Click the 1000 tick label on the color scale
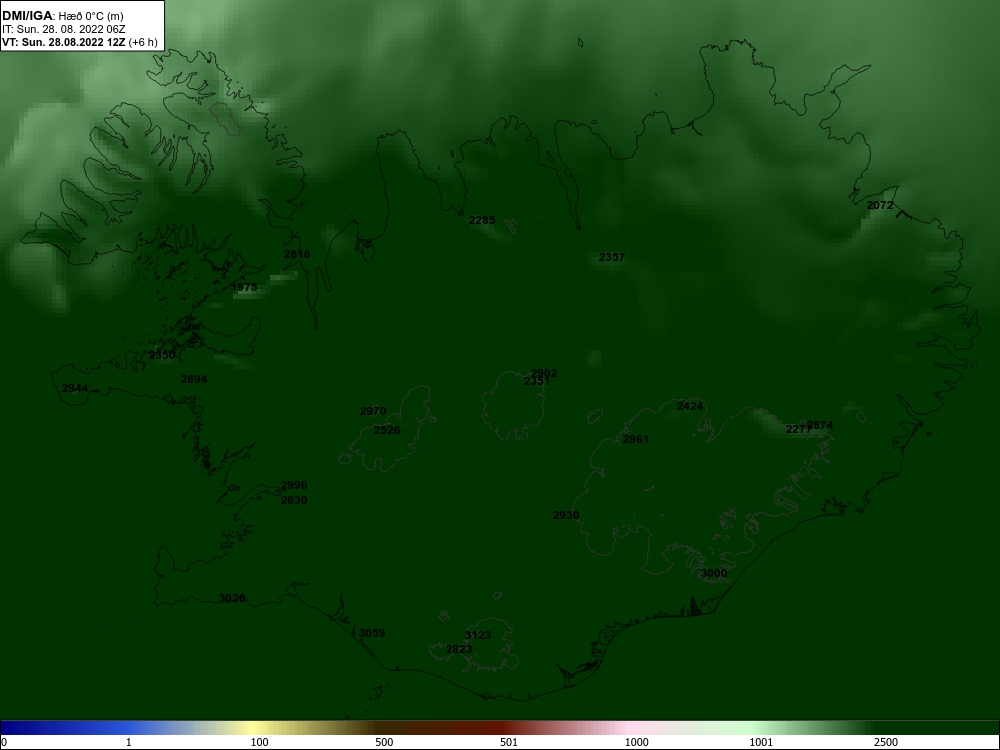 636,742
